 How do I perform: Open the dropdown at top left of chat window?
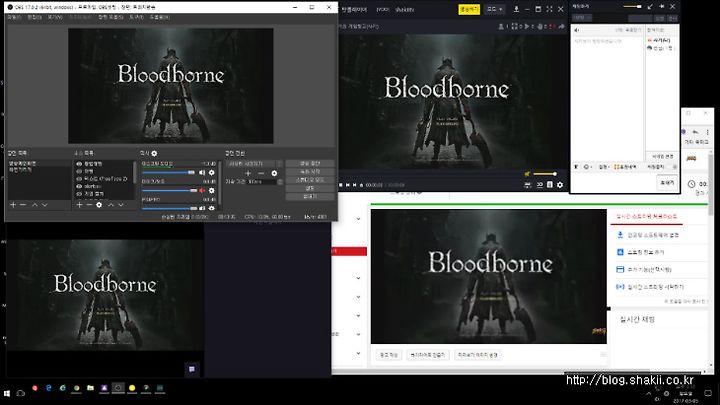(582, 18)
